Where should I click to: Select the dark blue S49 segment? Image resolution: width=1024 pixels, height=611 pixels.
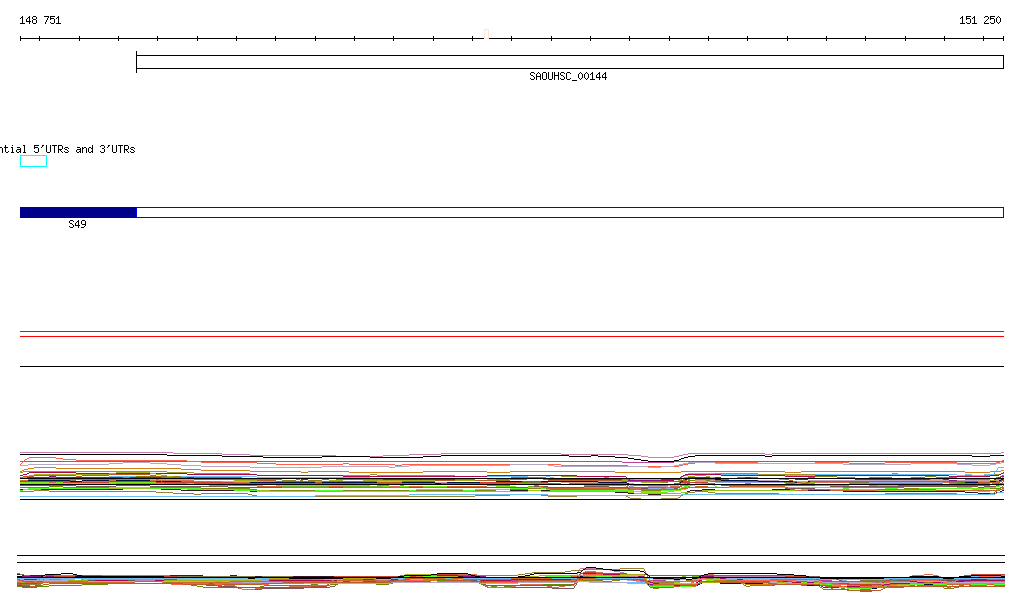pos(78,212)
